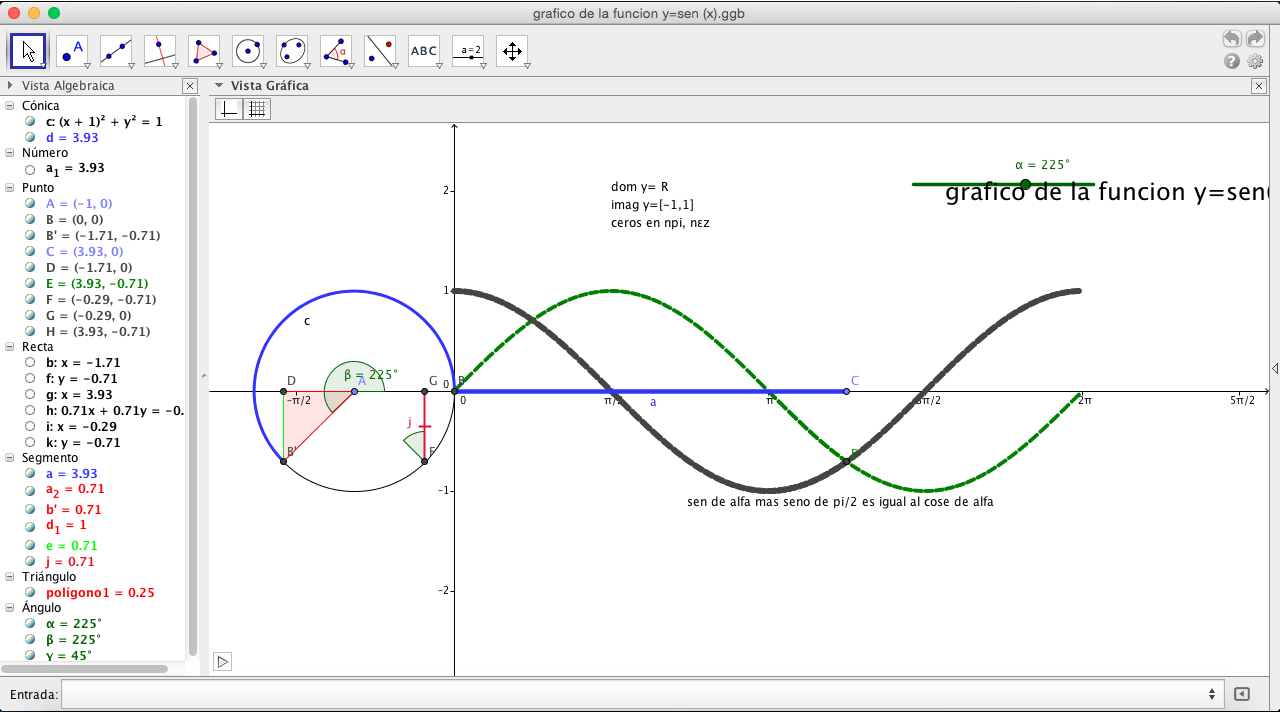The height and width of the screenshot is (712, 1280).
Task: Toggle the axes display button
Action: [x=228, y=109]
